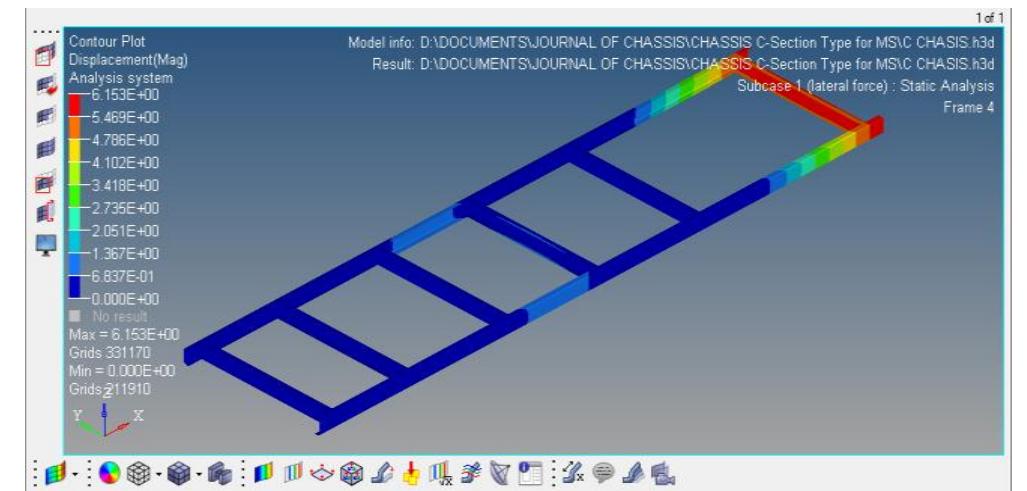This screenshot has height=491, width=1027.
Task: Click Subcase 1 (lateral force) Static Analysis text
Action: click(x=866, y=86)
